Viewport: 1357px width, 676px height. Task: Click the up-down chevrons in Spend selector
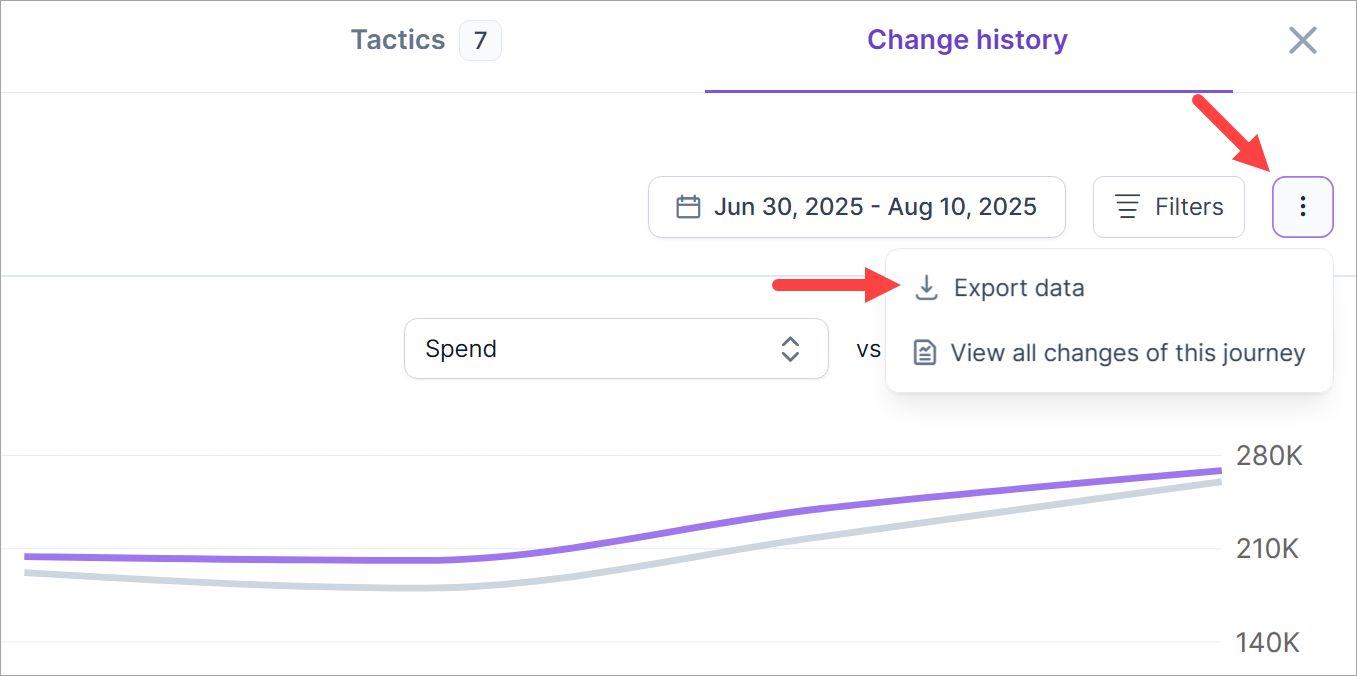click(790, 349)
